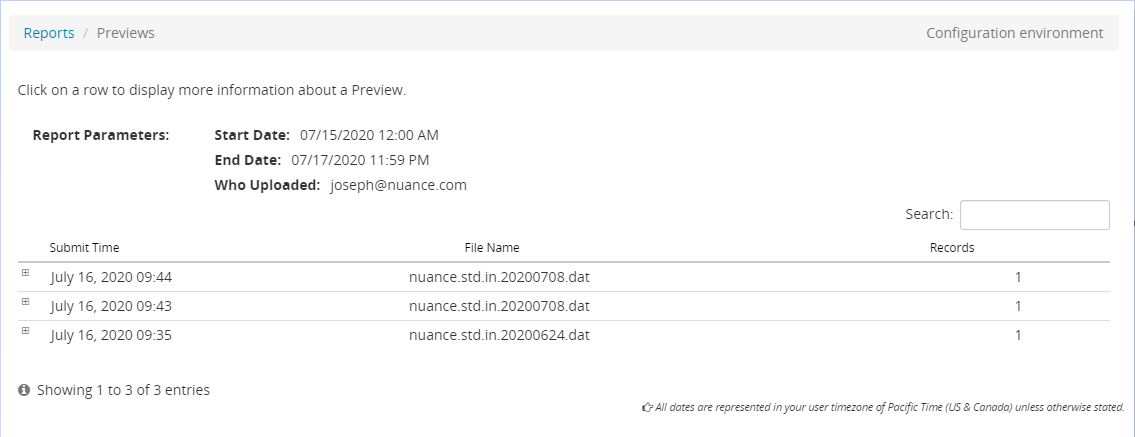Screen dimensions: 1135x437
Task: Focus the Search input field
Action: [x=1034, y=215]
